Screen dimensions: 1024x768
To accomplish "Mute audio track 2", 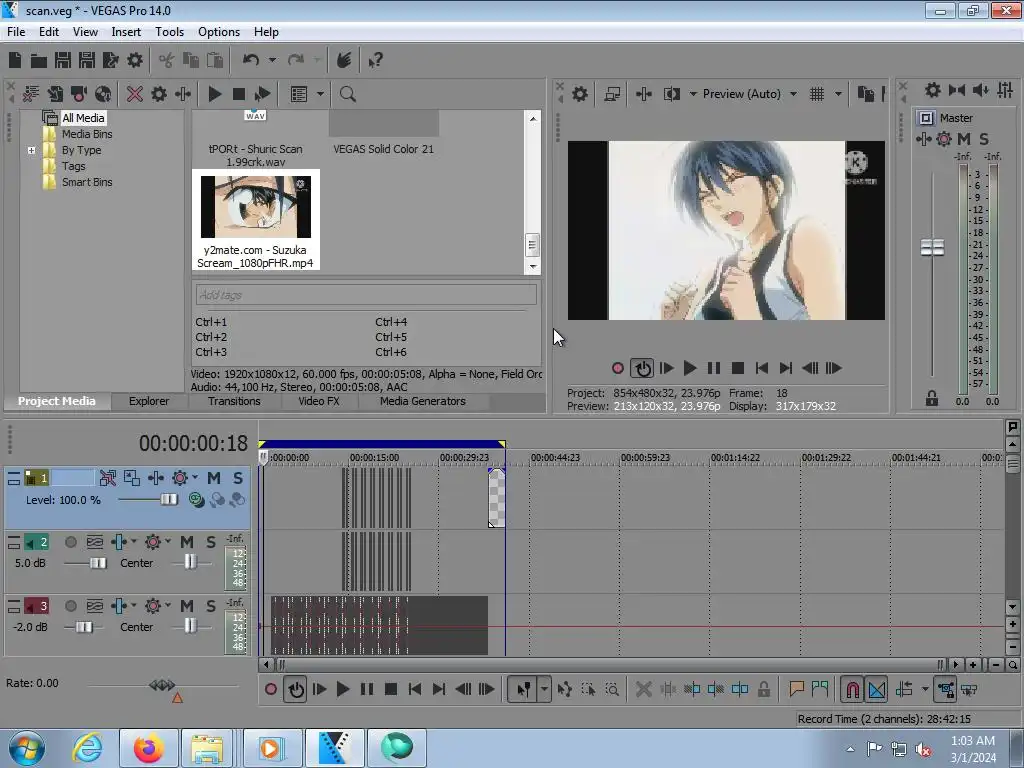I will pyautogui.click(x=187, y=542).
